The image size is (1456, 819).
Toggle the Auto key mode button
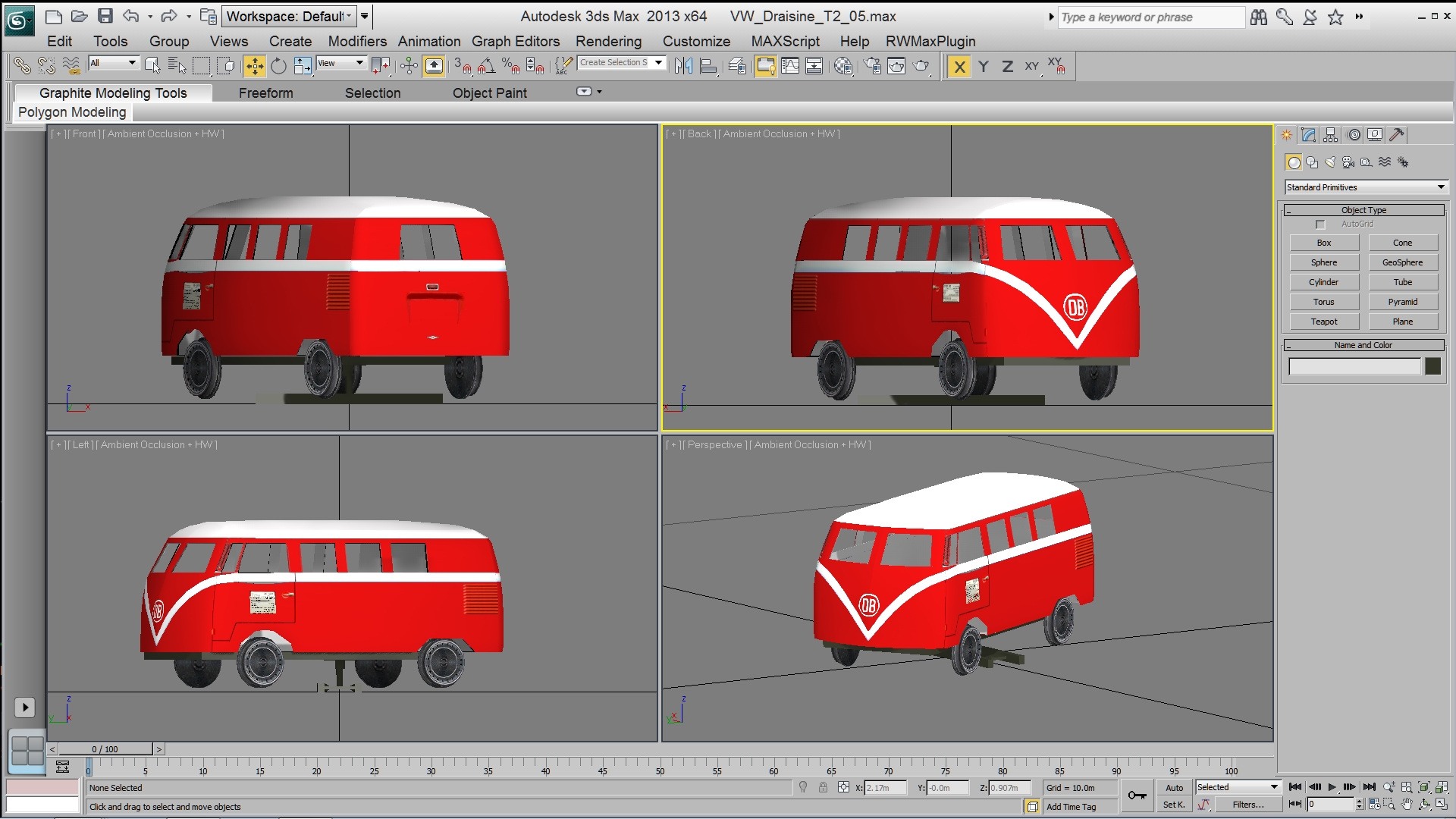(1174, 788)
